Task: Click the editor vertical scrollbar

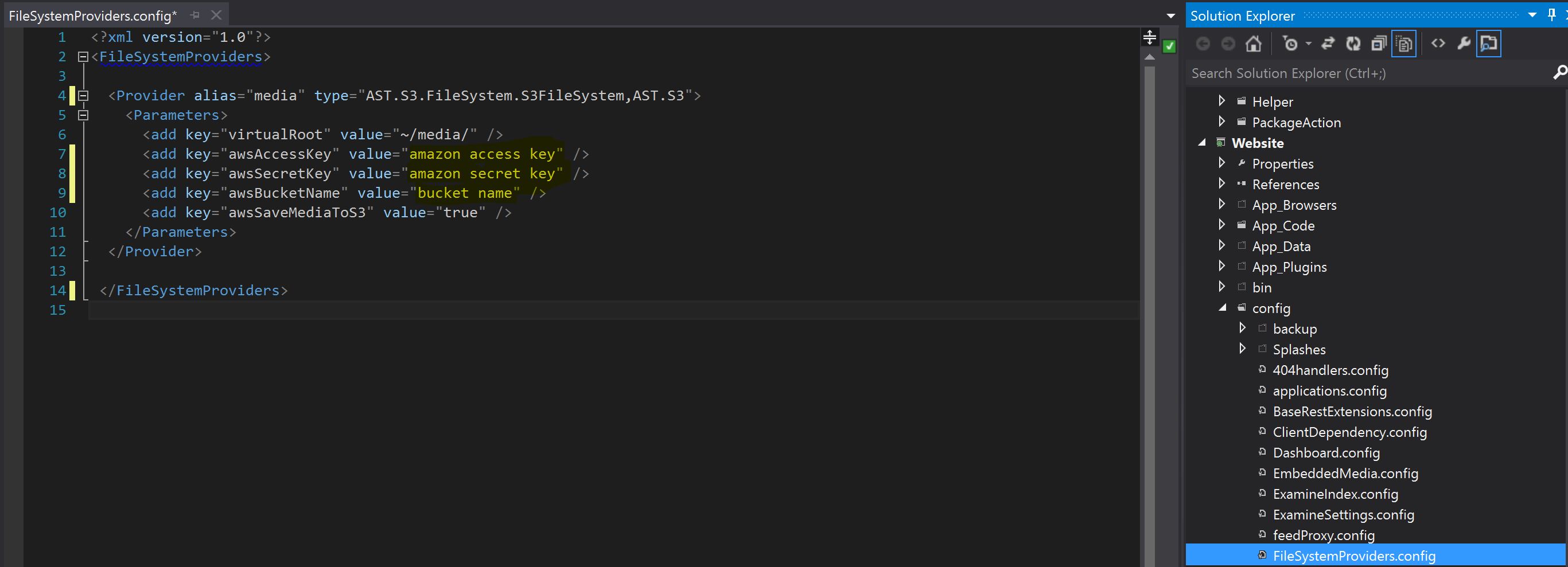Action: coord(1149,316)
